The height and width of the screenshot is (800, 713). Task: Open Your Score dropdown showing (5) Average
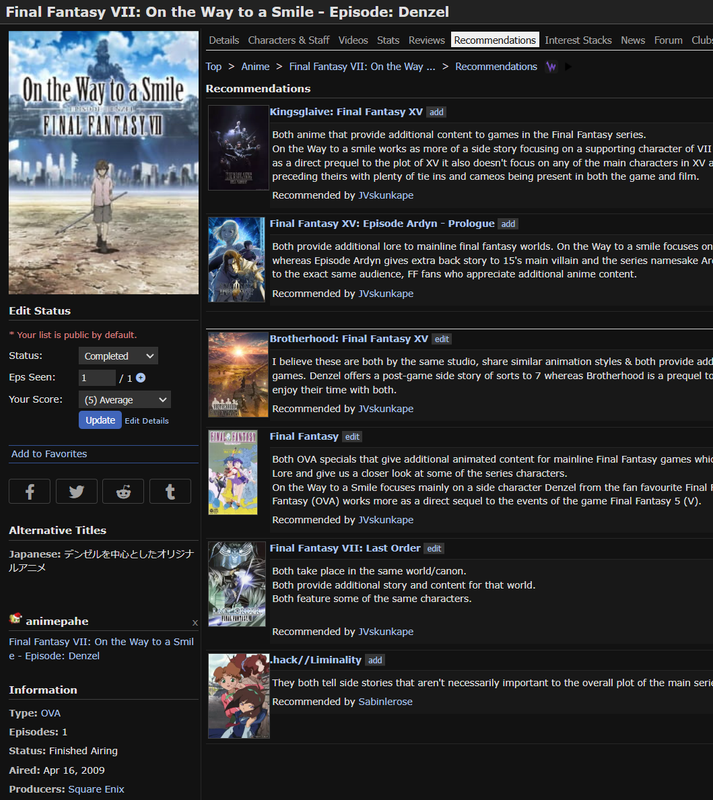tap(125, 399)
